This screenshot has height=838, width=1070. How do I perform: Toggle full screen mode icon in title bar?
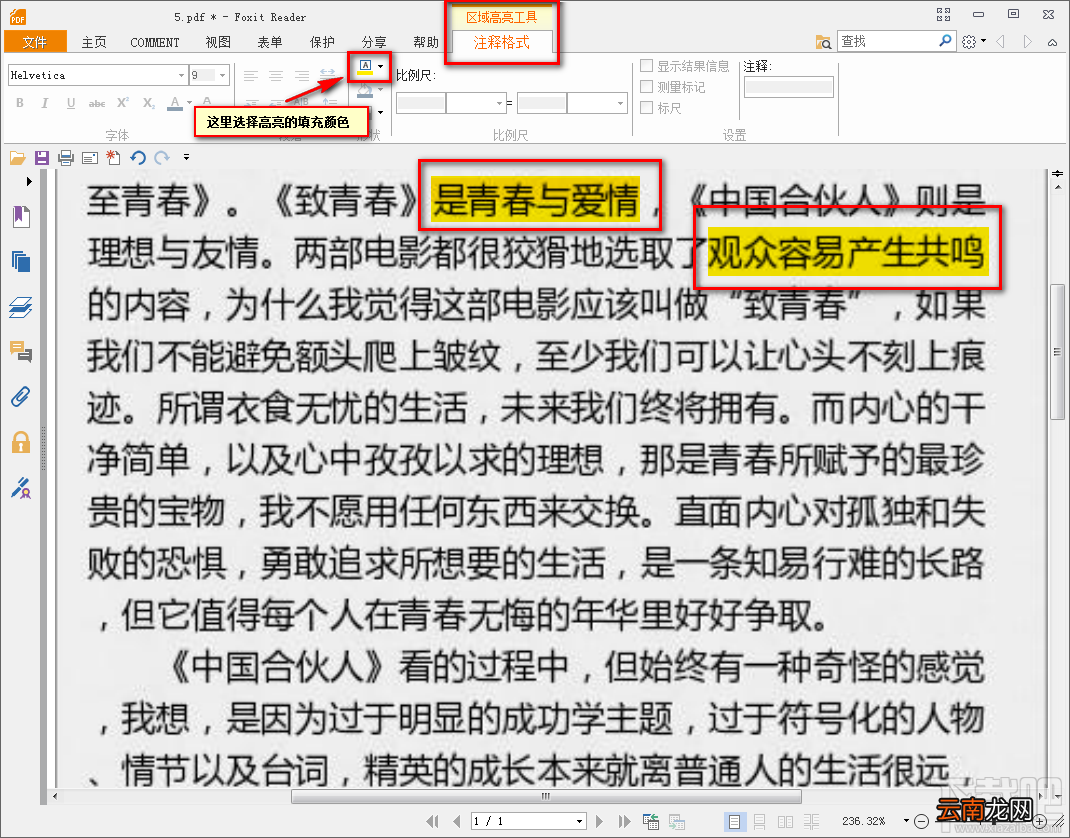944,14
